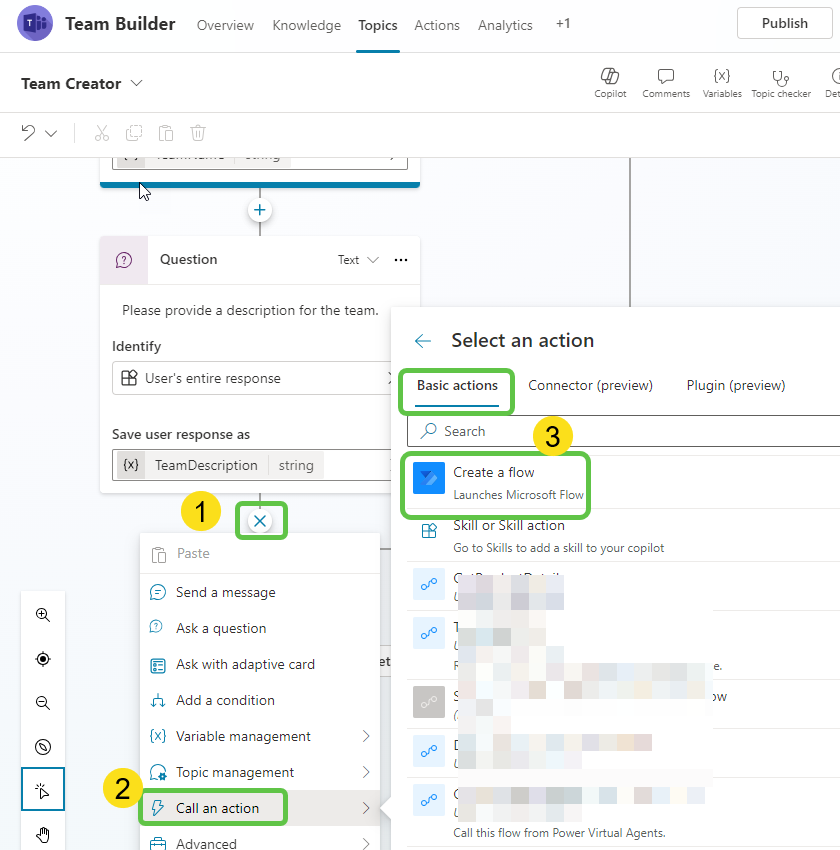This screenshot has width=840, height=850.
Task: Click the back arrow in Select an action
Action: tap(422, 340)
